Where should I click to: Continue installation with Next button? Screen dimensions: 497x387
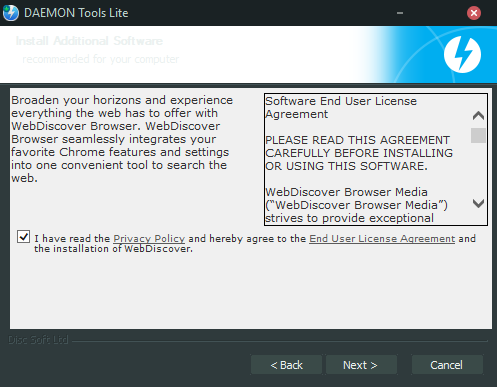point(361,365)
